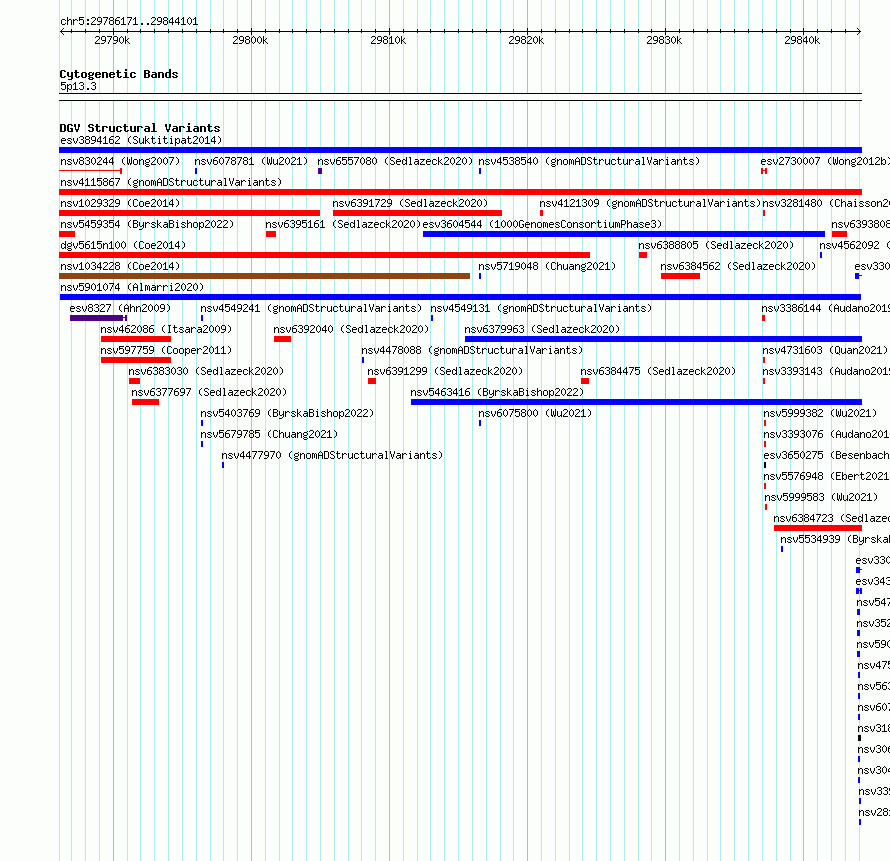The width and height of the screenshot is (890, 861).
Task: Click the red dgv5615n100 feature bar
Action: (x=325, y=255)
